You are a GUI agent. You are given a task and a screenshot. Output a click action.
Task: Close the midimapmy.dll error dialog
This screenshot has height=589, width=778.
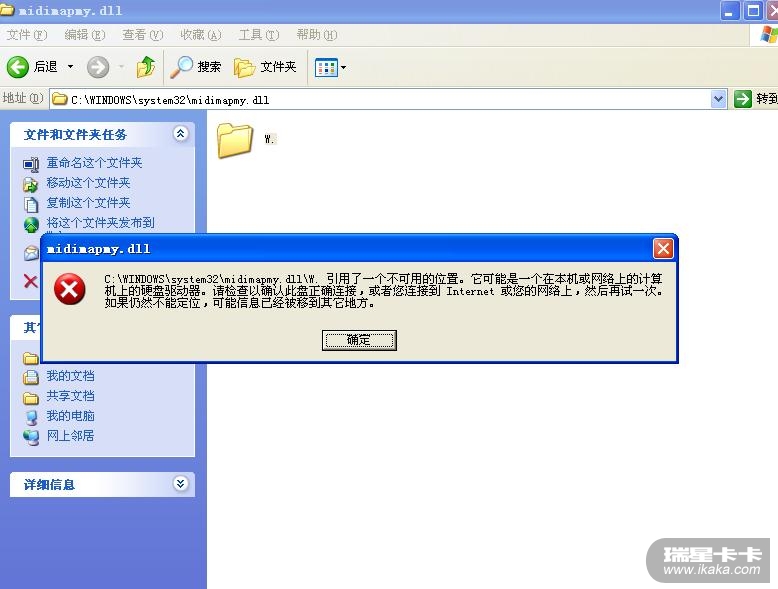coord(663,249)
